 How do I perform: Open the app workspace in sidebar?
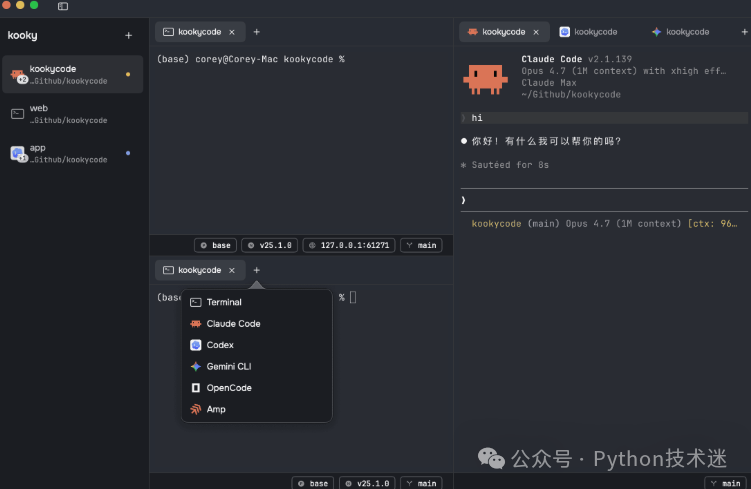click(72, 153)
